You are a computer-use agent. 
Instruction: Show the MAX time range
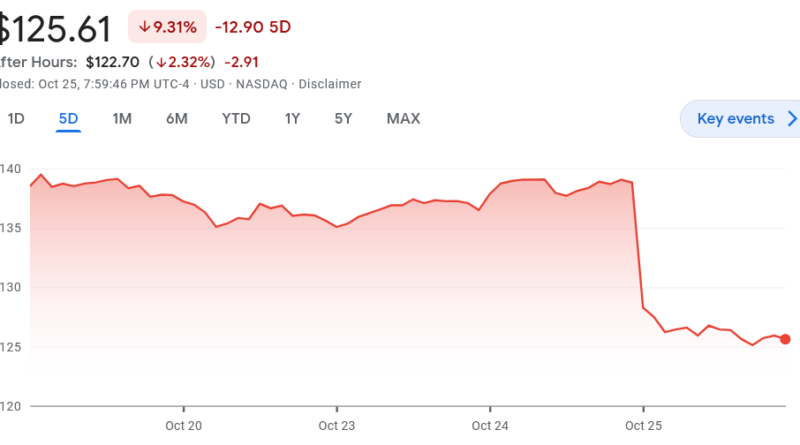(x=403, y=119)
